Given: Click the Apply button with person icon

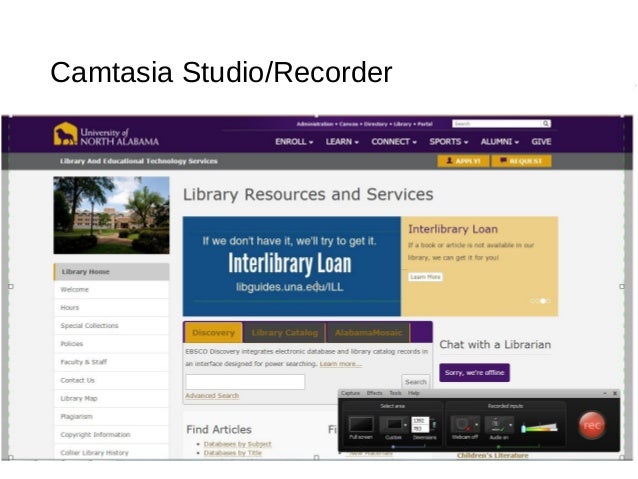Looking at the screenshot, I should pyautogui.click(x=463, y=161).
